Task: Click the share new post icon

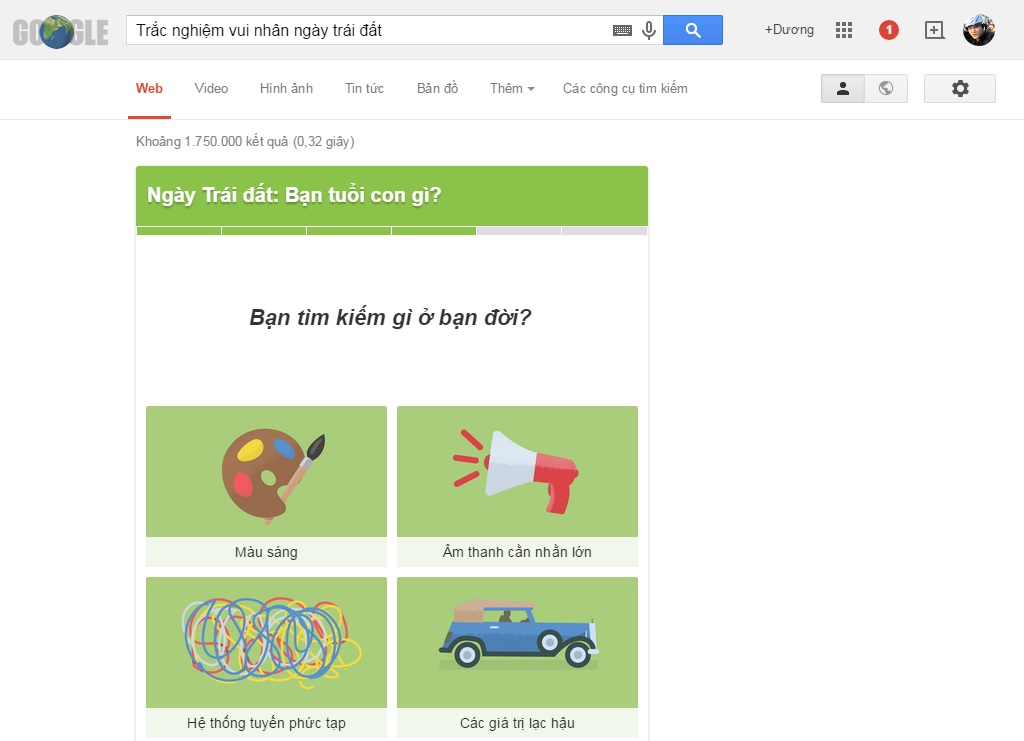Action: [935, 30]
